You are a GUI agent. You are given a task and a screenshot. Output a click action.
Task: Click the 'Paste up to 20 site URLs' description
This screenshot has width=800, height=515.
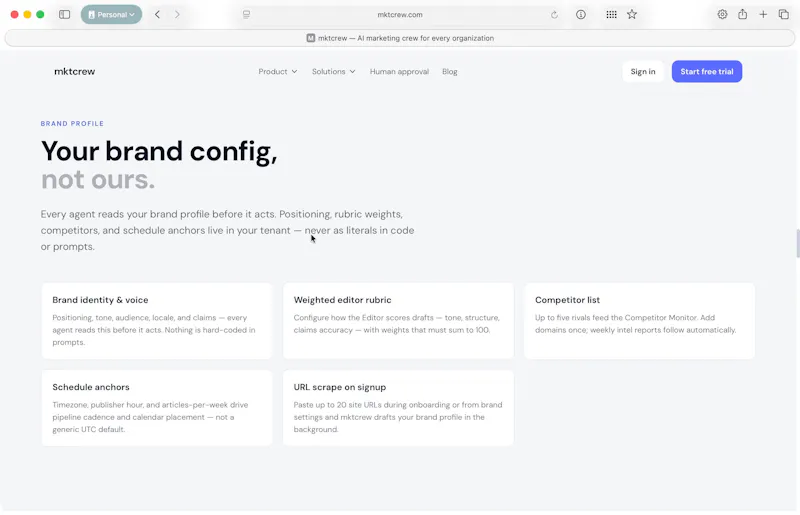tap(398, 417)
